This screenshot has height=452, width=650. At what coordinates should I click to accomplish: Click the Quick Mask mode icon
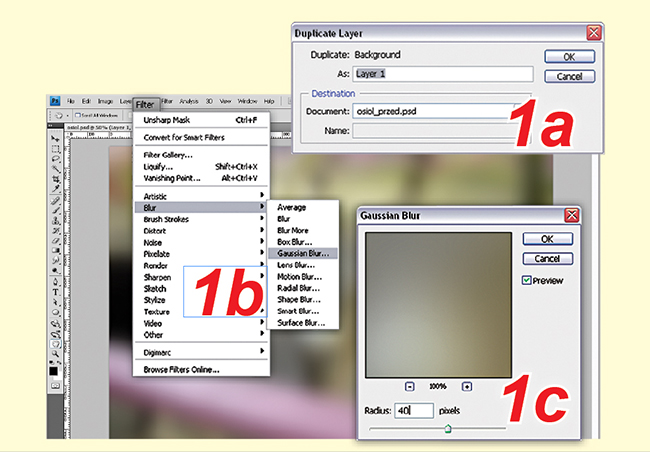click(55, 386)
